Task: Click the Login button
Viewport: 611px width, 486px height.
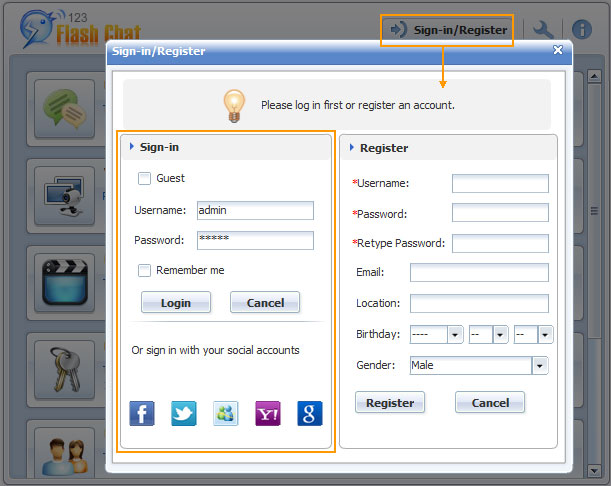Action: click(x=176, y=302)
